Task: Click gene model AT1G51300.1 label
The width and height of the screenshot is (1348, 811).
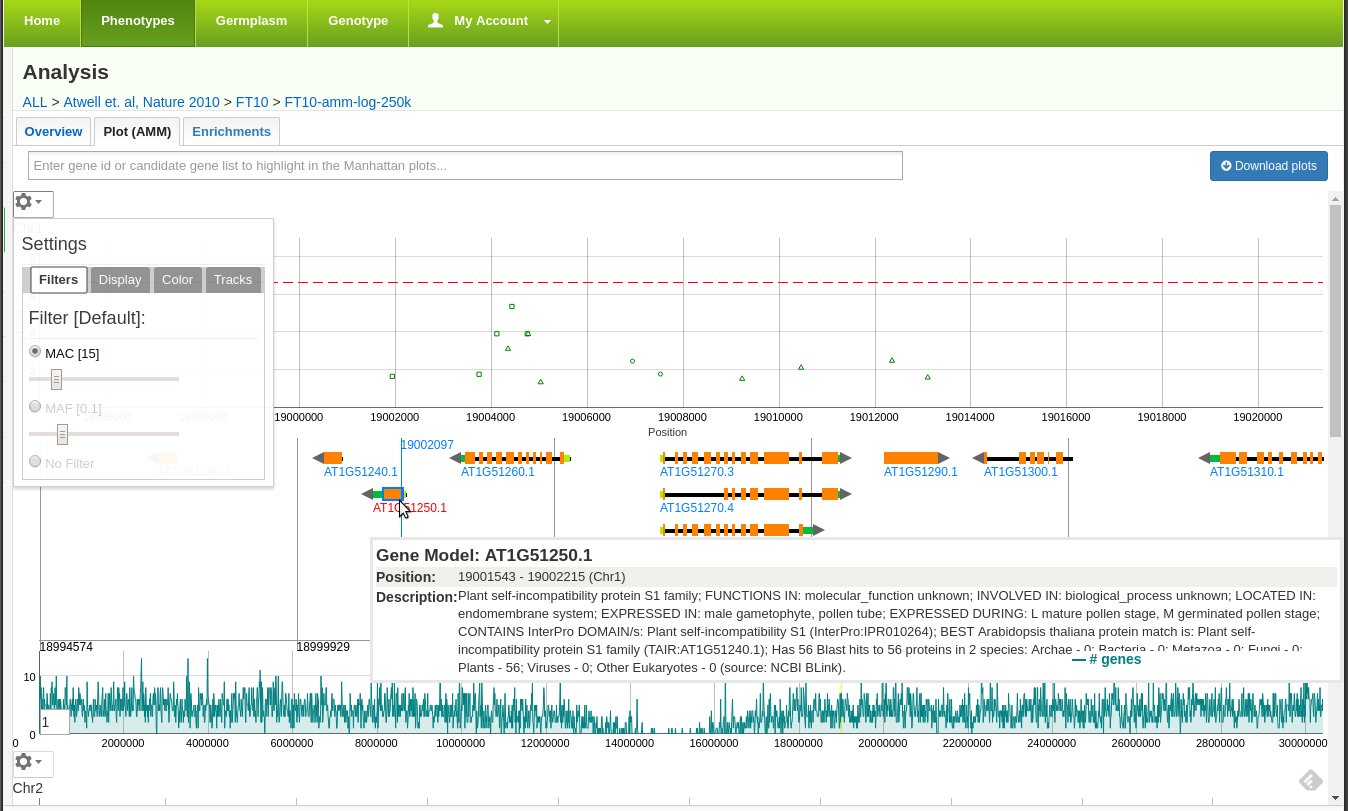Action: (1021, 472)
